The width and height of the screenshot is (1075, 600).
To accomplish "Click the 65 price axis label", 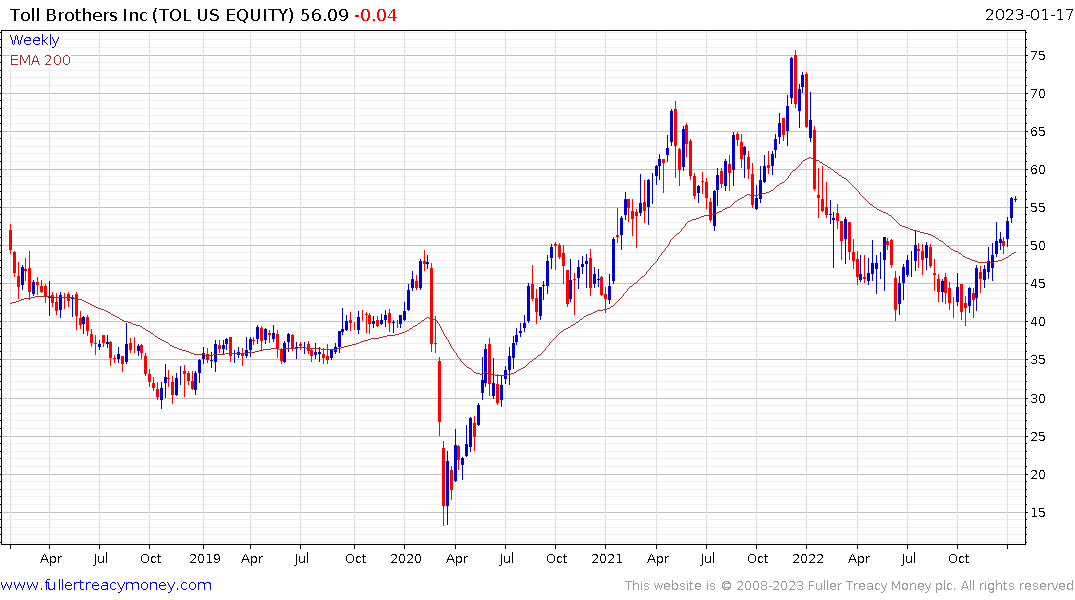I will click(1038, 132).
